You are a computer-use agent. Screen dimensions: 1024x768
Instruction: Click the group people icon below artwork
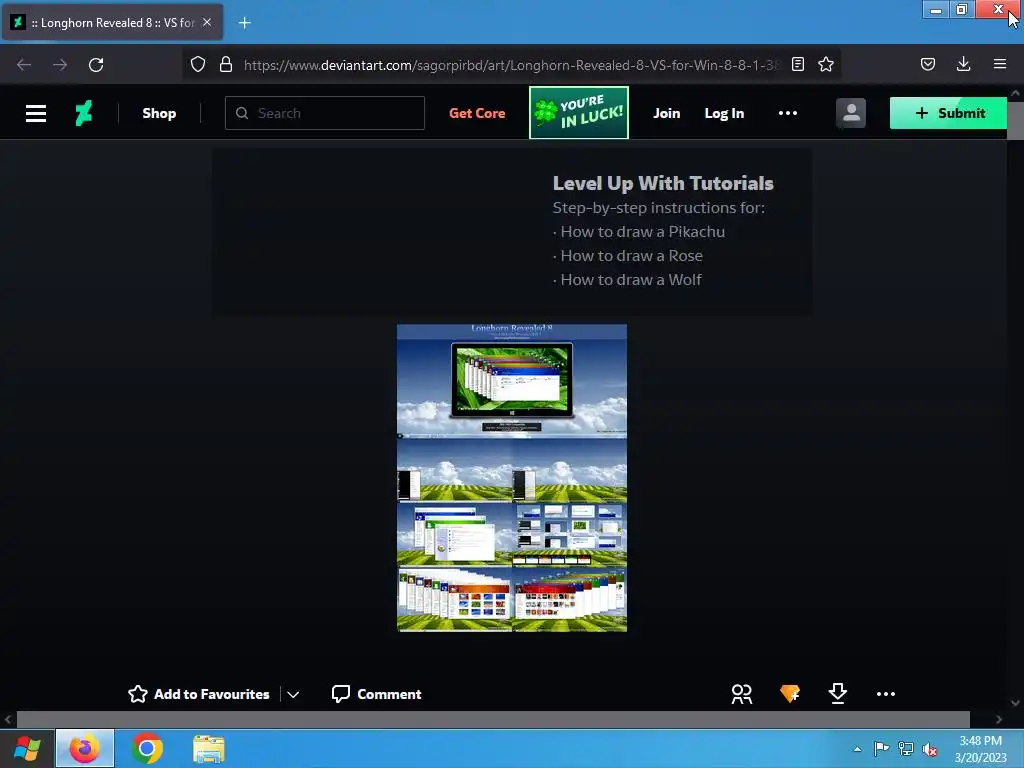click(742, 694)
